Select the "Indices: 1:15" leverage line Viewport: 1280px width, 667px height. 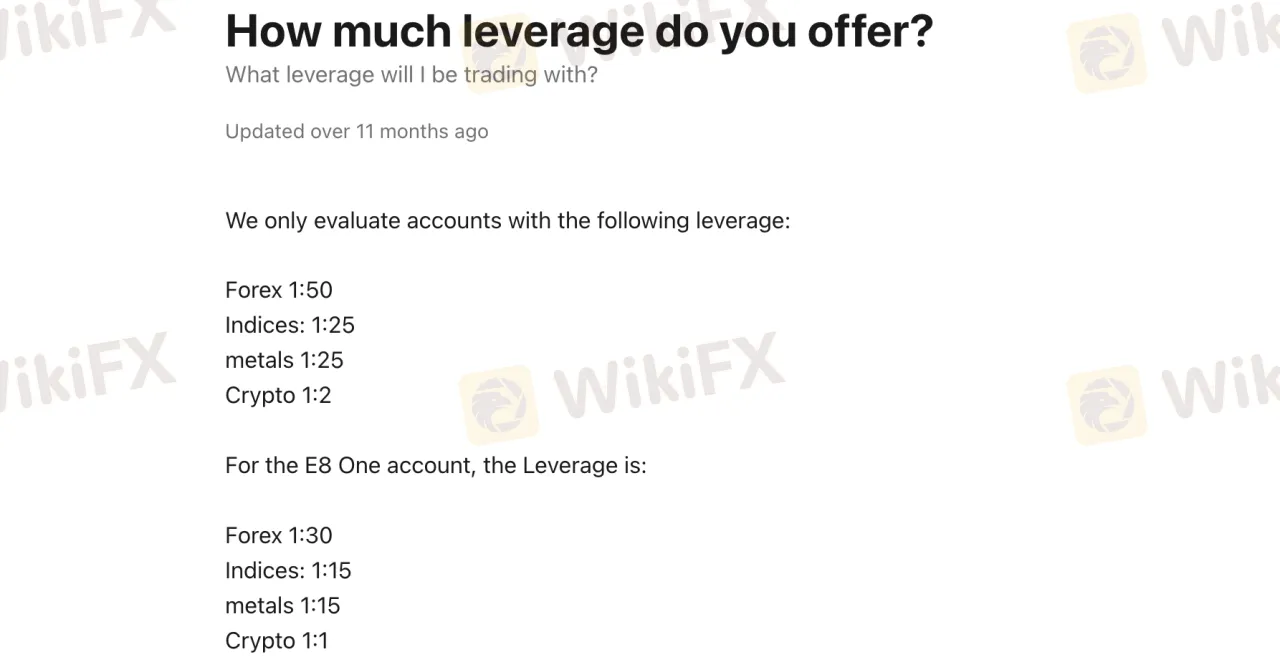click(x=288, y=570)
